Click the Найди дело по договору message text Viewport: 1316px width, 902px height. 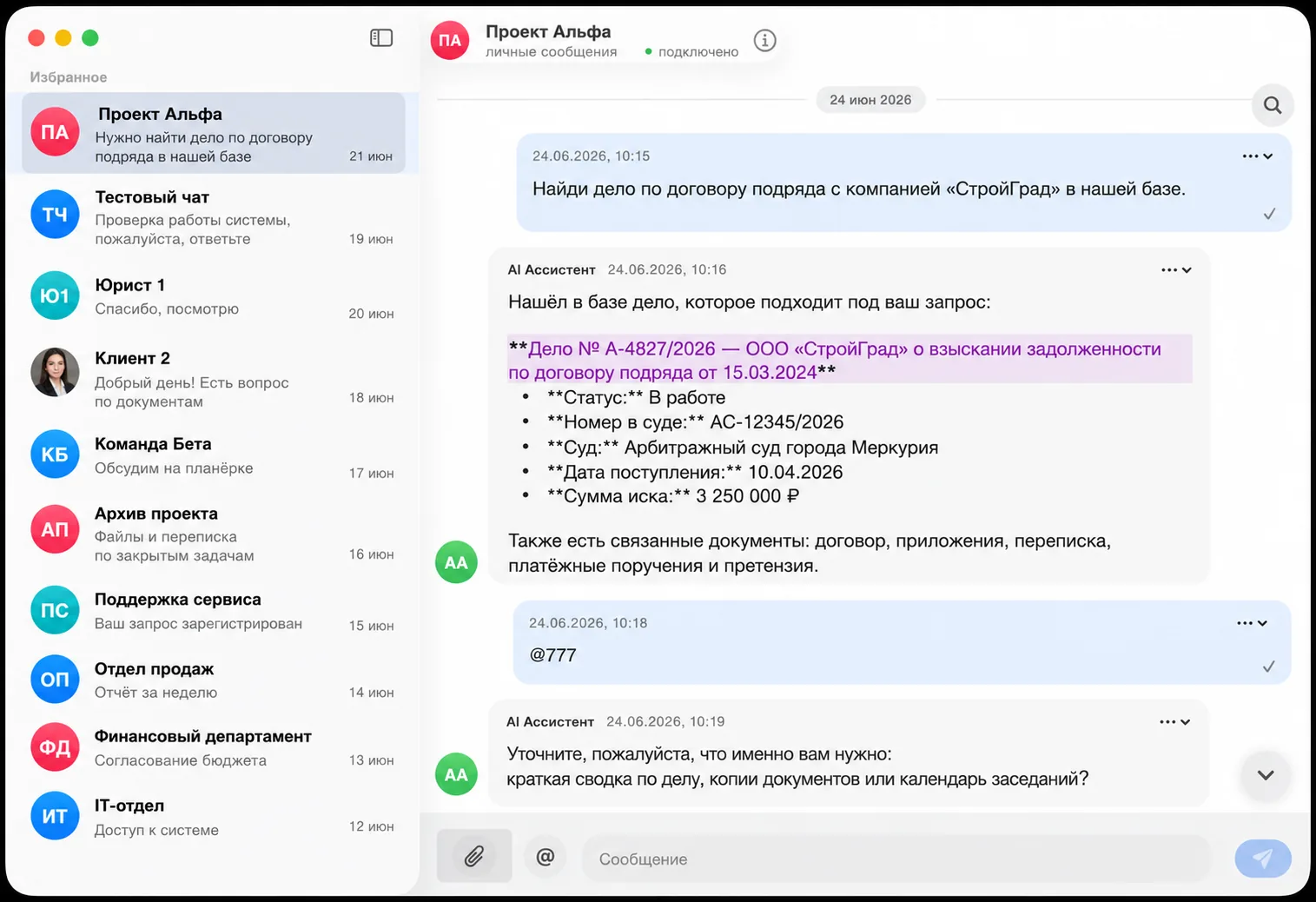[x=859, y=189]
